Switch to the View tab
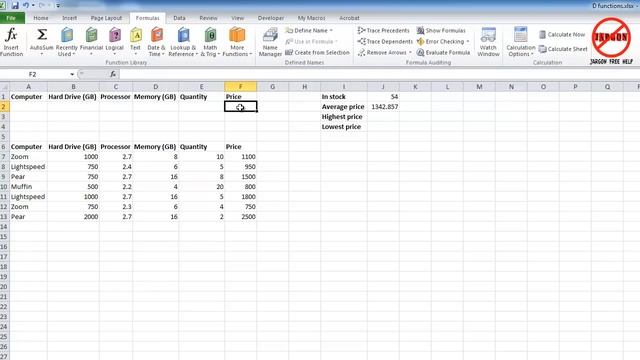 tap(238, 18)
